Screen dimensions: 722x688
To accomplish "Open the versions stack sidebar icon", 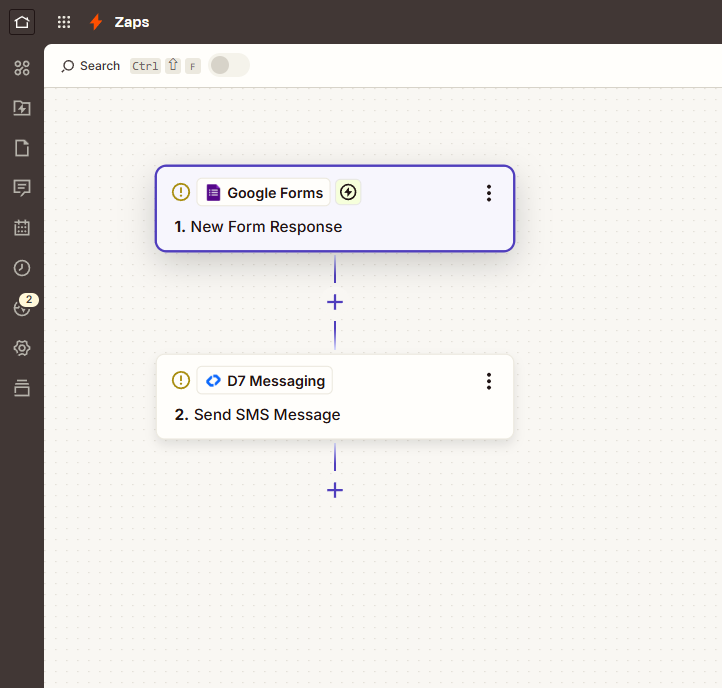I will 22,388.
